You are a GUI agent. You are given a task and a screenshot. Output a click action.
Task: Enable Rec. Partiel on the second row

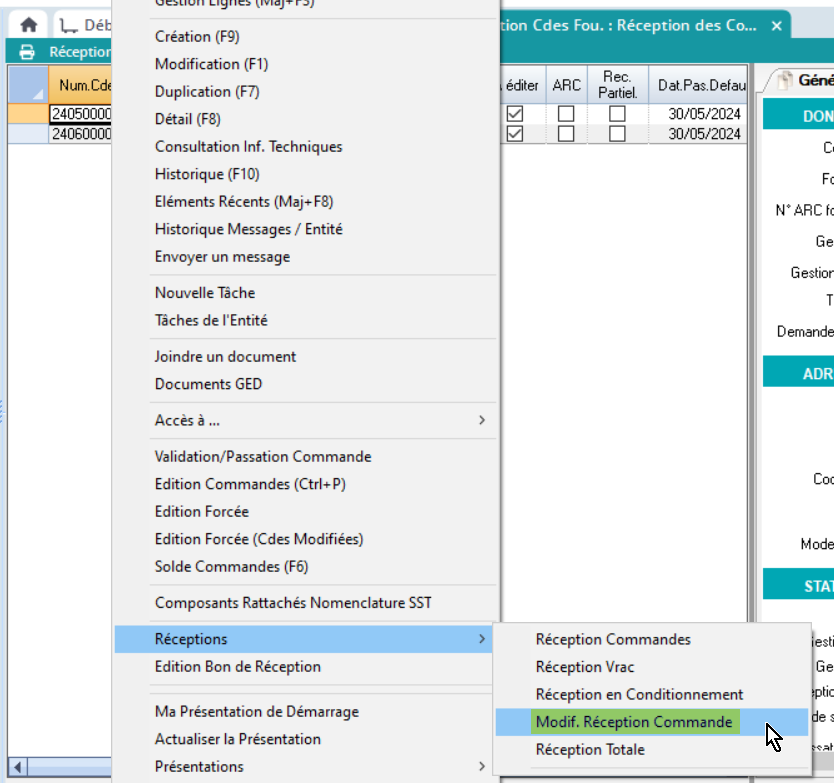(x=617, y=134)
